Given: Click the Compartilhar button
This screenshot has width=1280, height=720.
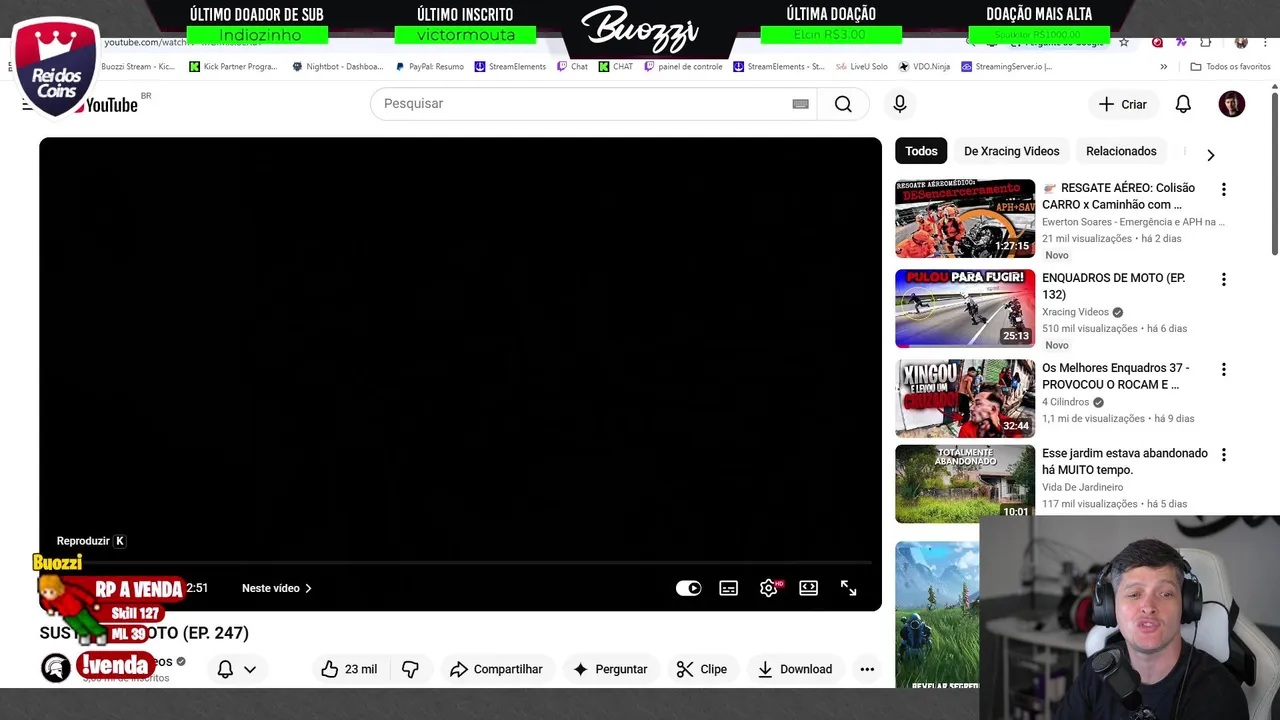Looking at the screenshot, I should click(496, 669).
